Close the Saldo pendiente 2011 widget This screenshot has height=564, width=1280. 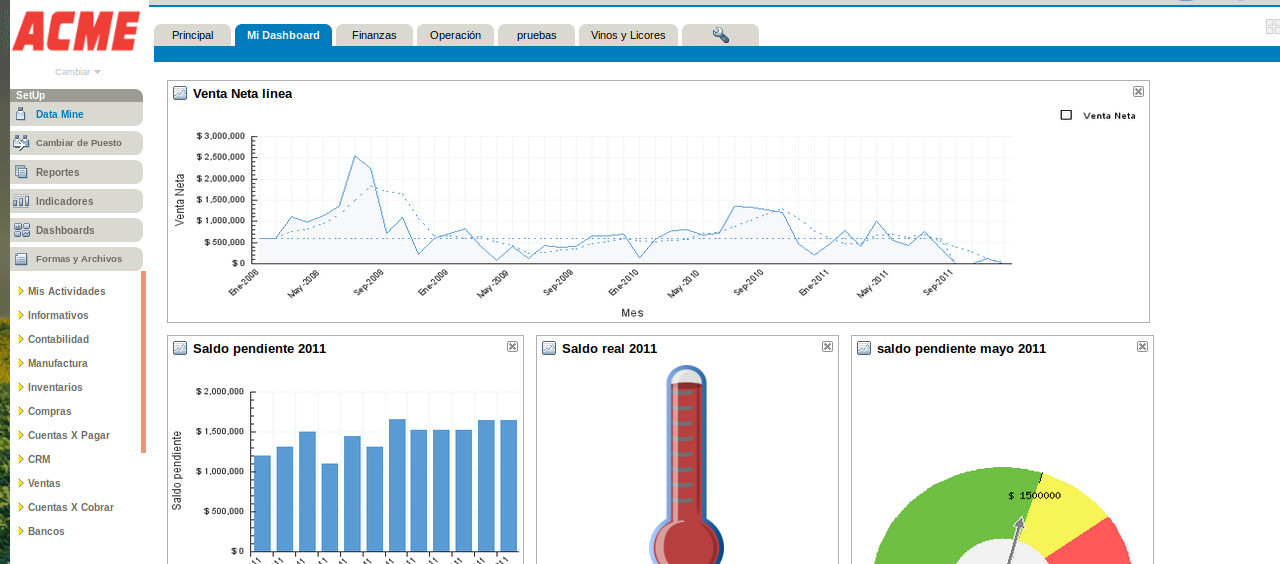tap(512, 346)
